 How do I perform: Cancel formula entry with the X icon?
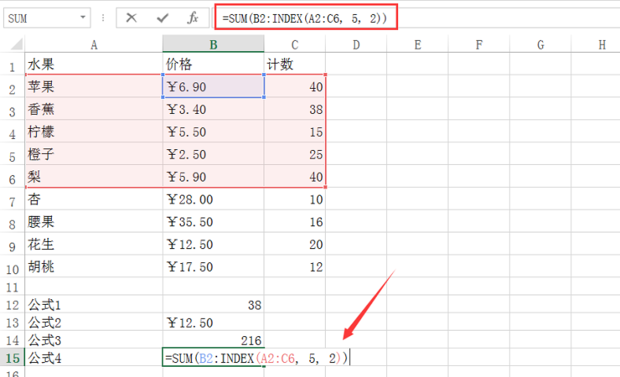coord(131,18)
